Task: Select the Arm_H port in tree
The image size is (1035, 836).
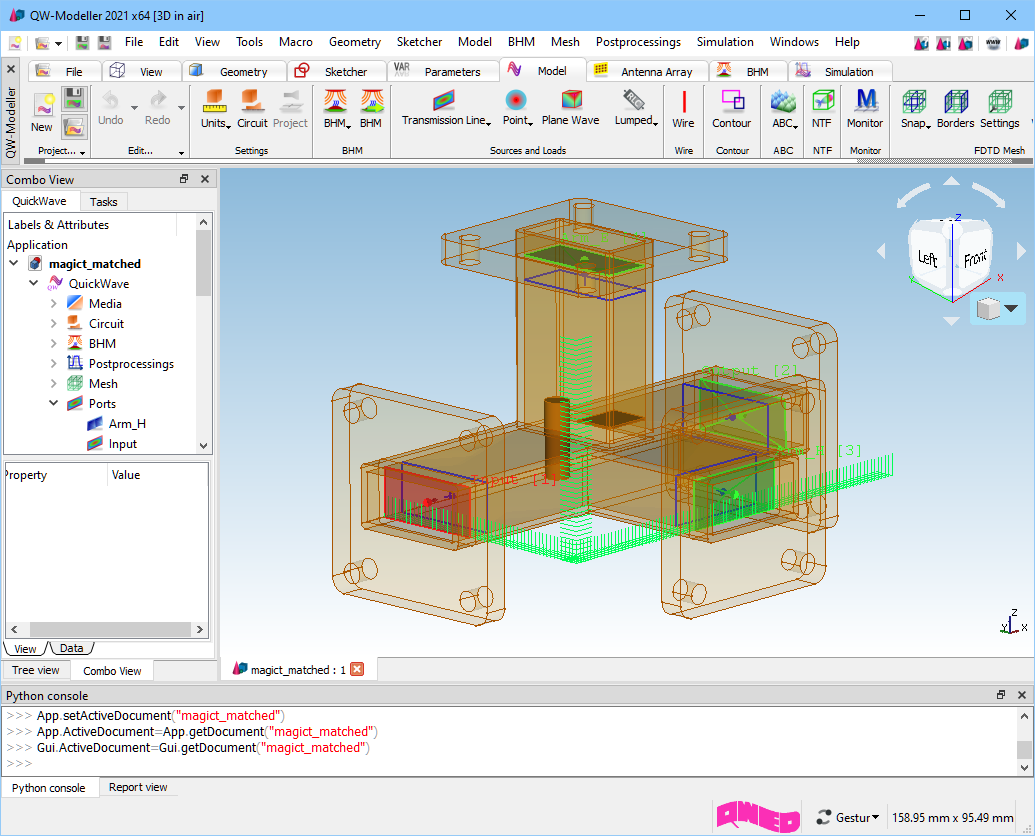Action: pyautogui.click(x=127, y=424)
